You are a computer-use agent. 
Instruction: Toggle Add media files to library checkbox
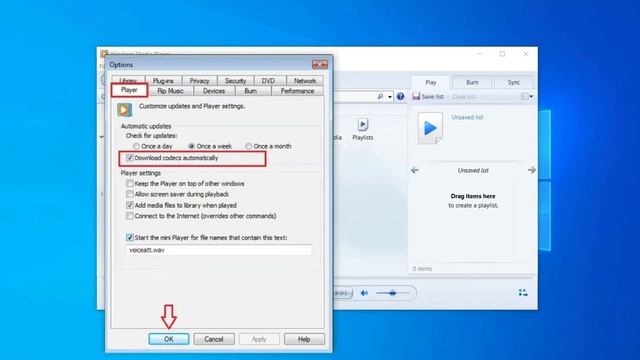coord(130,205)
